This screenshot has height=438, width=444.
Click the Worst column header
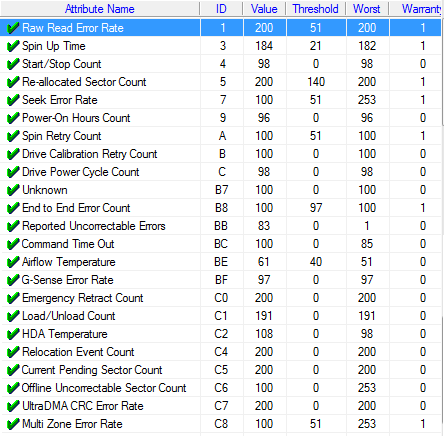pos(367,9)
